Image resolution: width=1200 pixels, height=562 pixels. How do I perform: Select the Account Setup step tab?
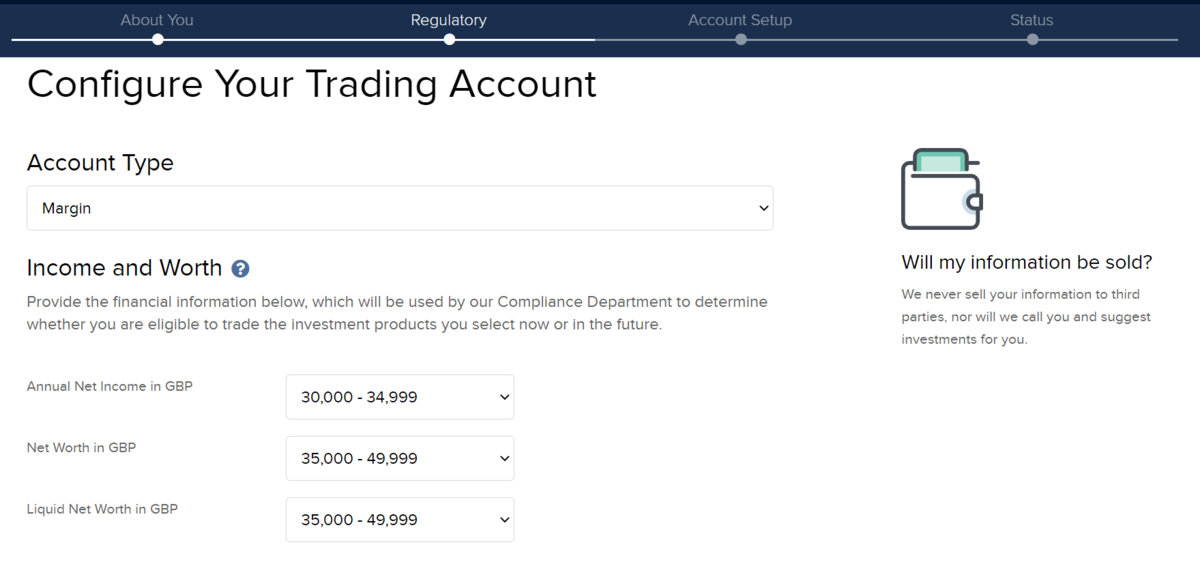pyautogui.click(x=740, y=20)
